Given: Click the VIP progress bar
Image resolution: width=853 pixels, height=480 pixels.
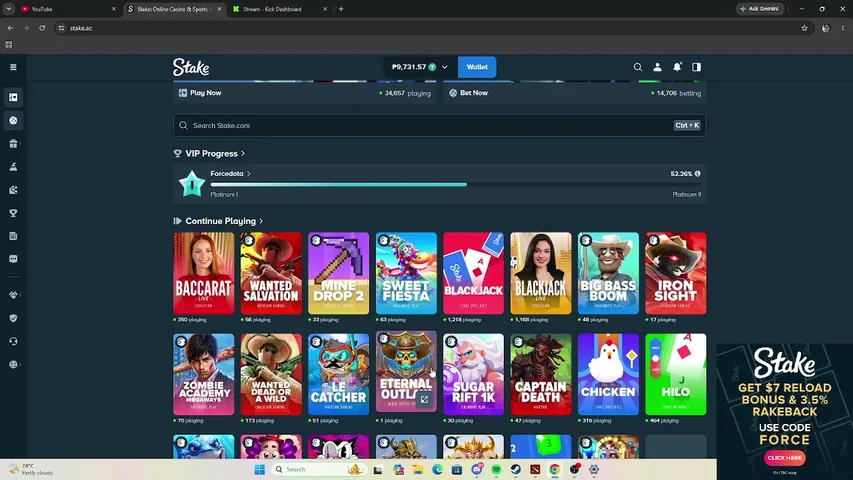Looking at the screenshot, I should click(455, 184).
